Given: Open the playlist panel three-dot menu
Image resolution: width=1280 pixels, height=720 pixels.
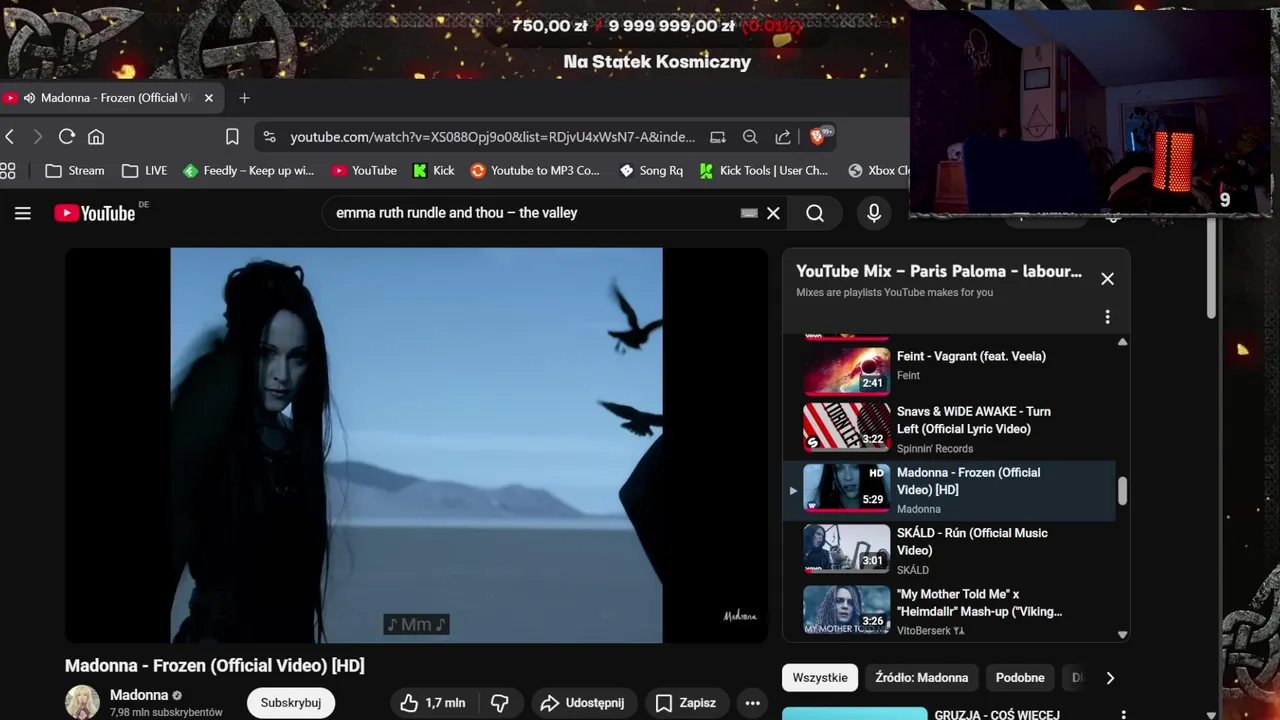Looking at the screenshot, I should tap(1107, 317).
